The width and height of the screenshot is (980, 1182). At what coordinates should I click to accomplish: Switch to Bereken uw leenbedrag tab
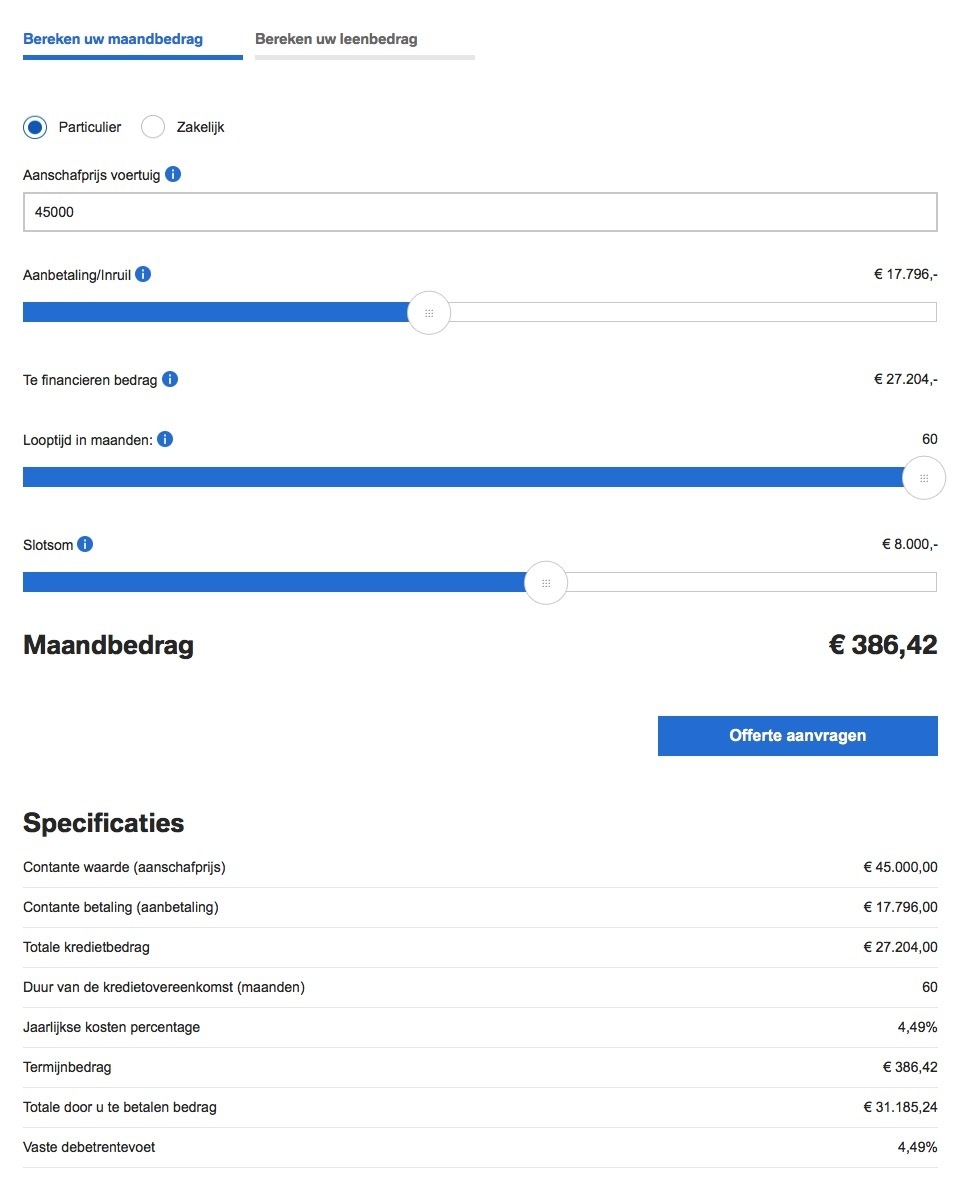point(336,40)
